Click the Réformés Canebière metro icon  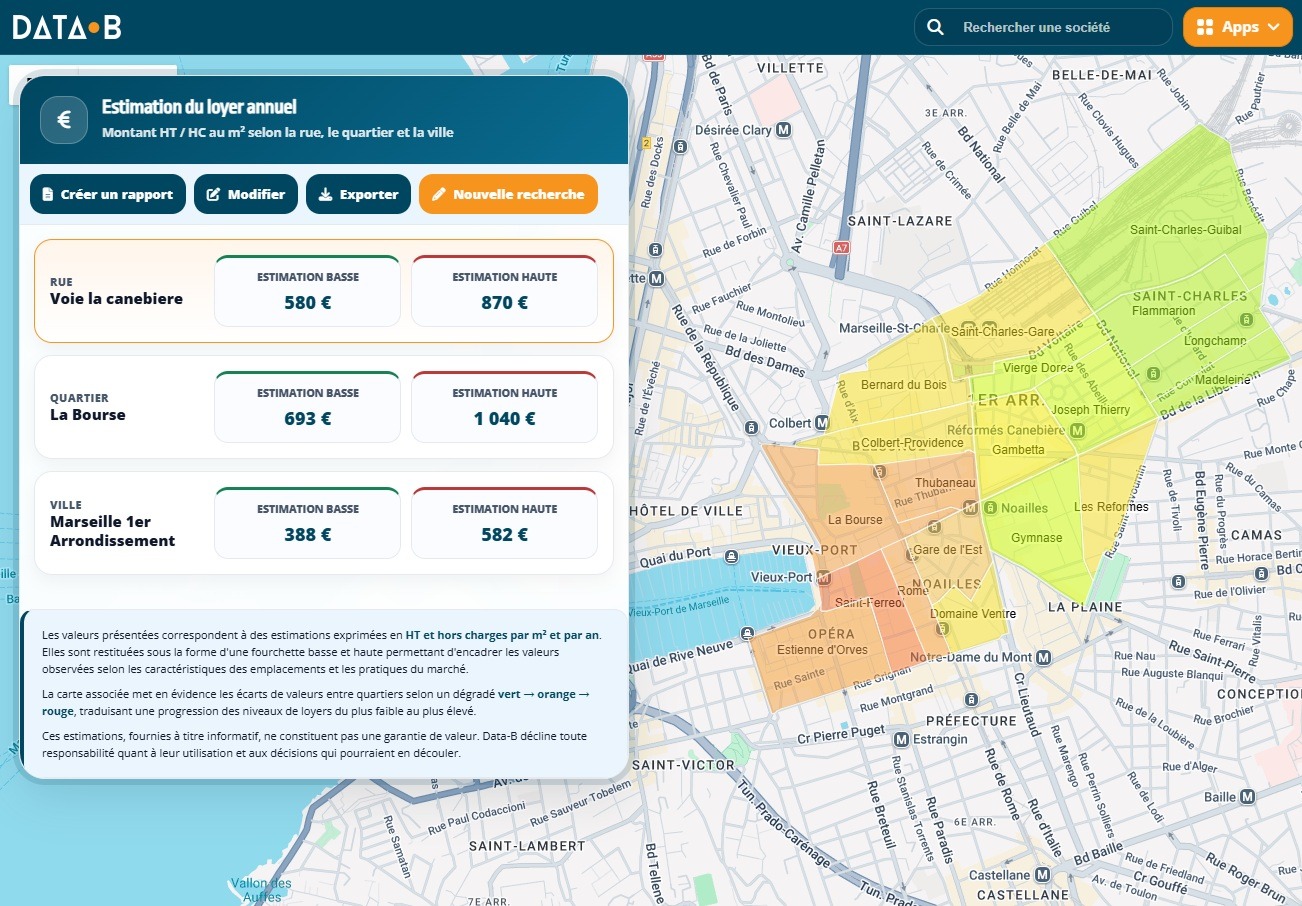pos(1077,430)
